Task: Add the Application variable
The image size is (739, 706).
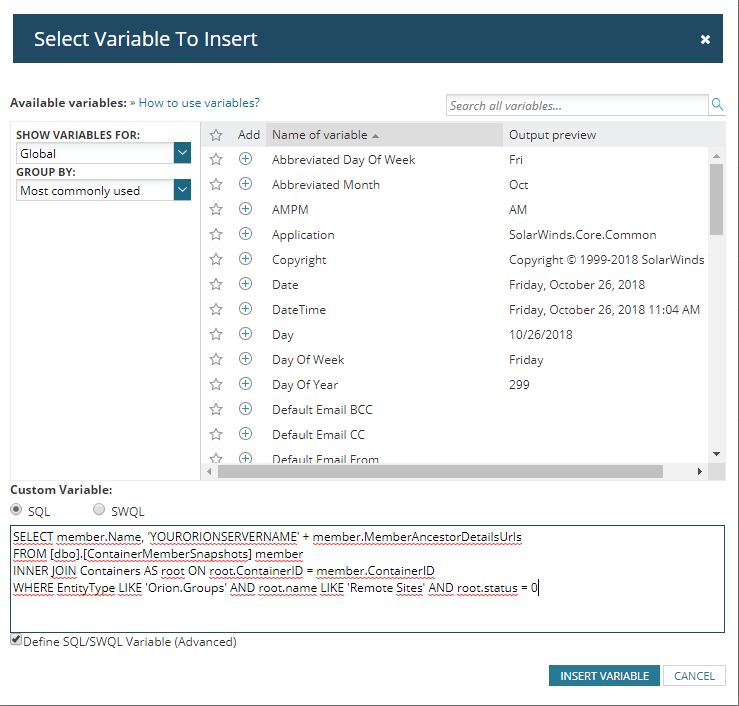Action: 245,234
